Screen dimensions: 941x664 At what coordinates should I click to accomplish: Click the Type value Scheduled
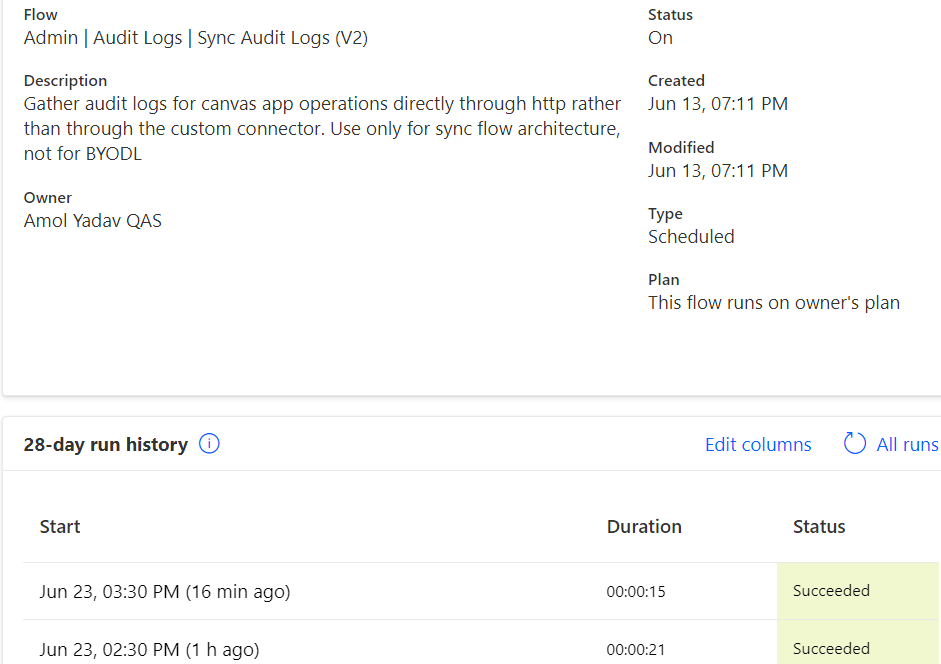(x=691, y=236)
